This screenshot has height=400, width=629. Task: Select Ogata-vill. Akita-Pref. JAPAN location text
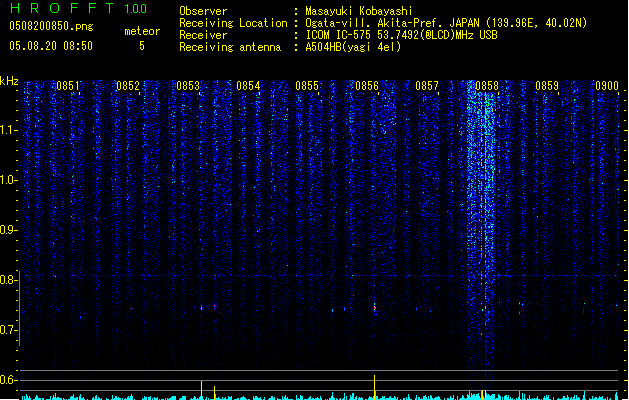(x=446, y=23)
